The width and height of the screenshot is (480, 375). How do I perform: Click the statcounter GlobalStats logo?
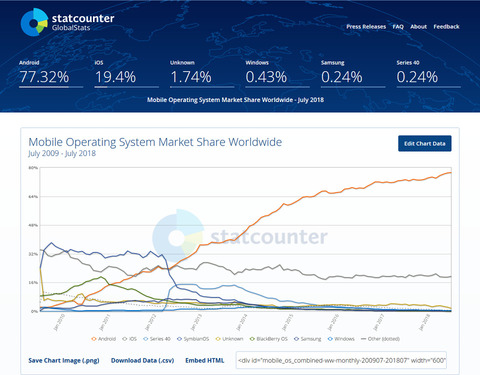(67, 22)
